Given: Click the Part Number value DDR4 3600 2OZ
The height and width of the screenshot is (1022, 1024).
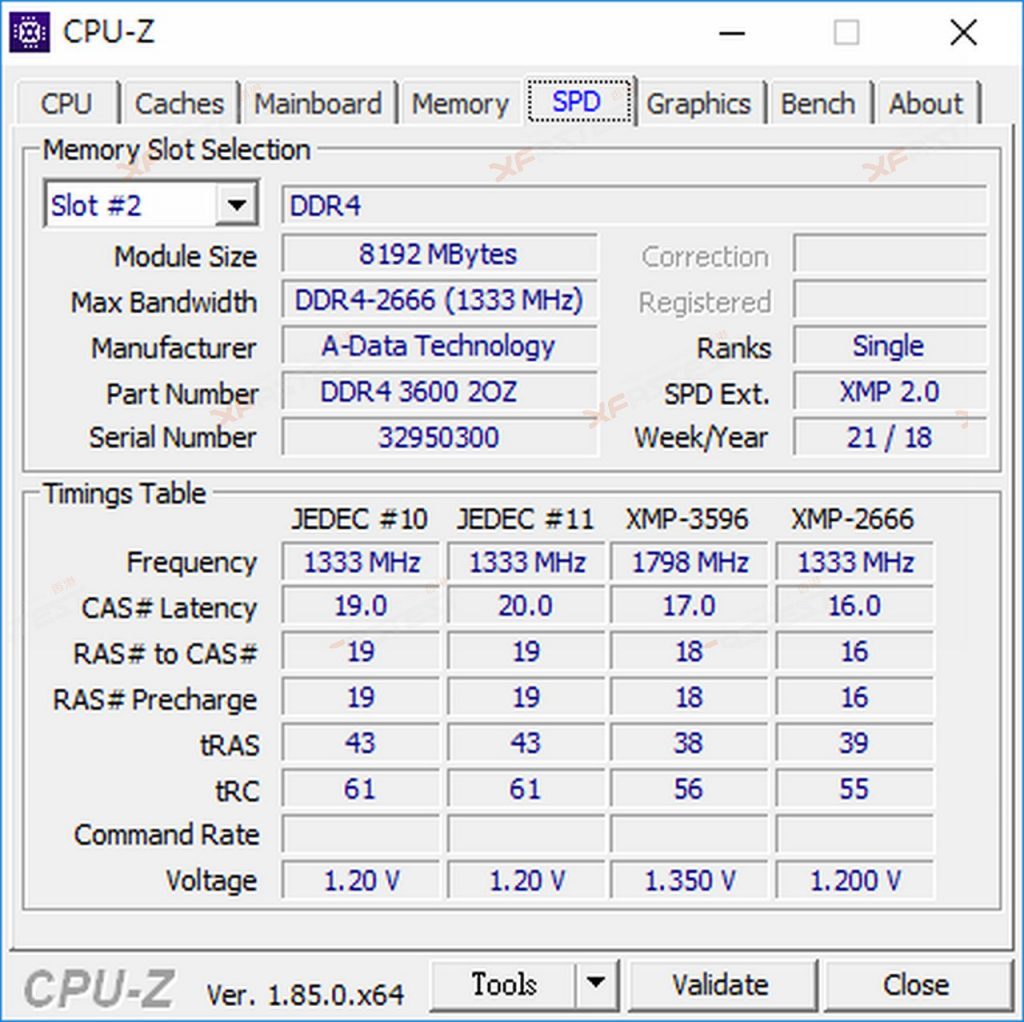Looking at the screenshot, I should click(440, 392).
